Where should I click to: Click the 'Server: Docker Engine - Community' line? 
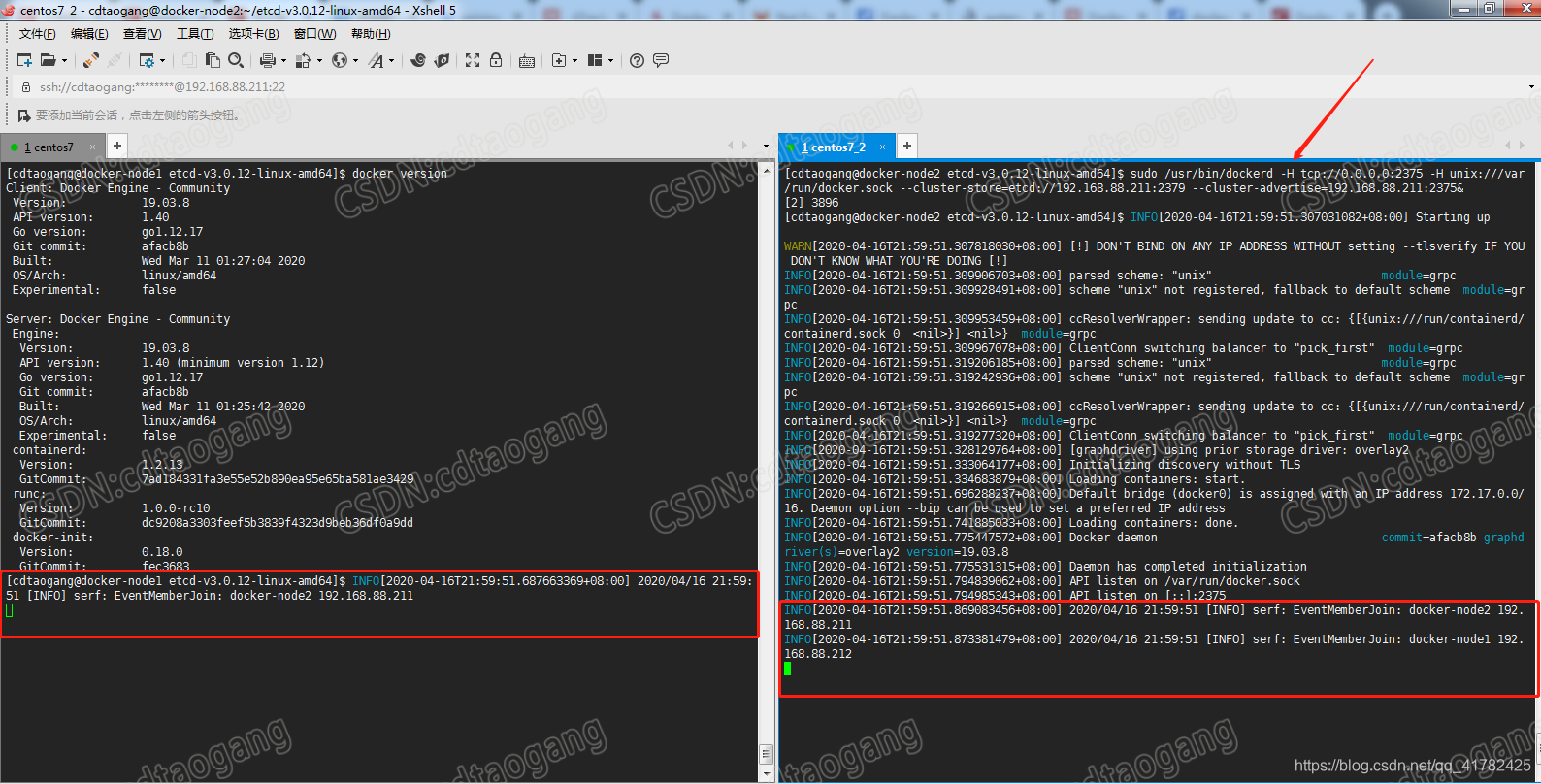click(x=118, y=319)
